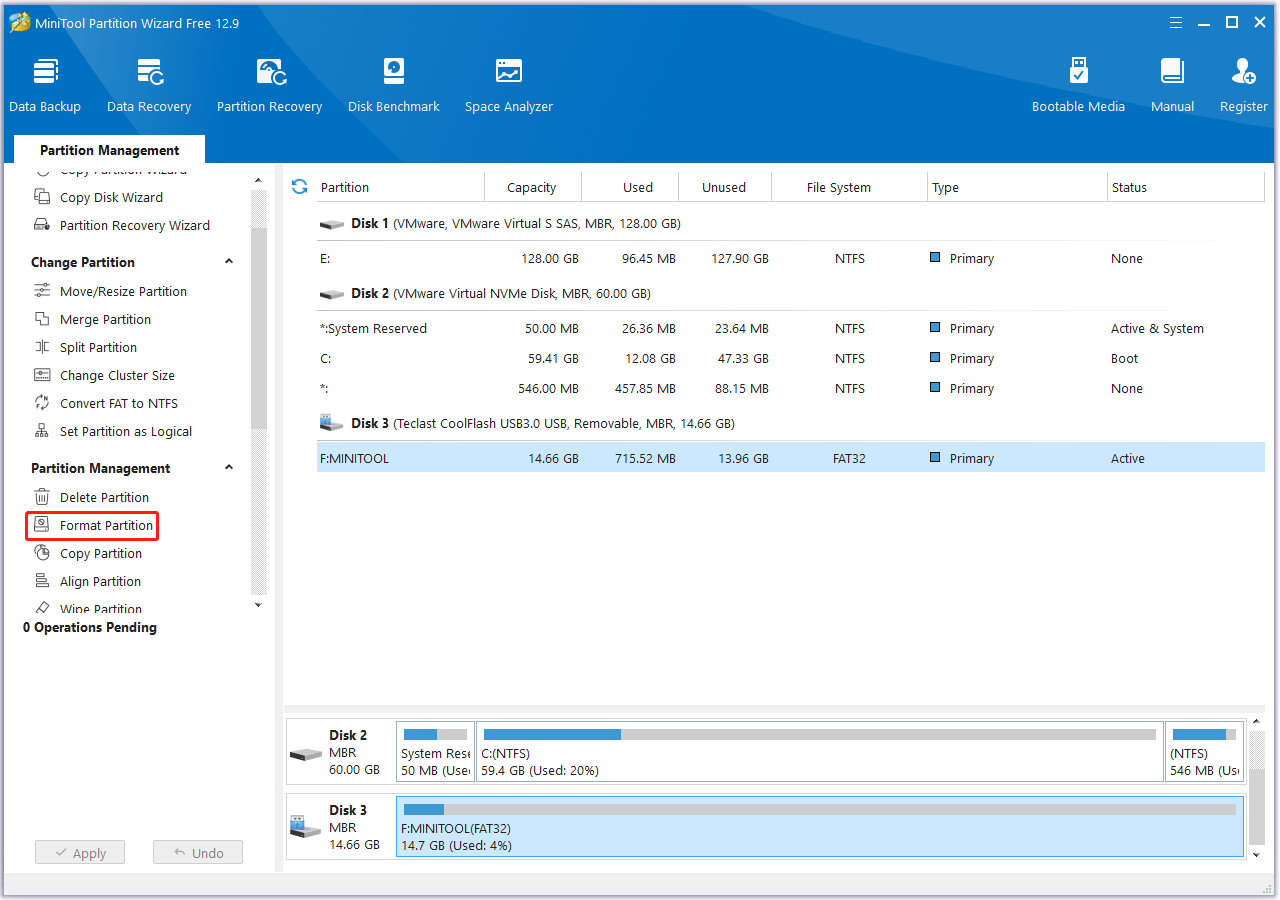
Task: Click the Register icon
Action: pyautogui.click(x=1242, y=82)
